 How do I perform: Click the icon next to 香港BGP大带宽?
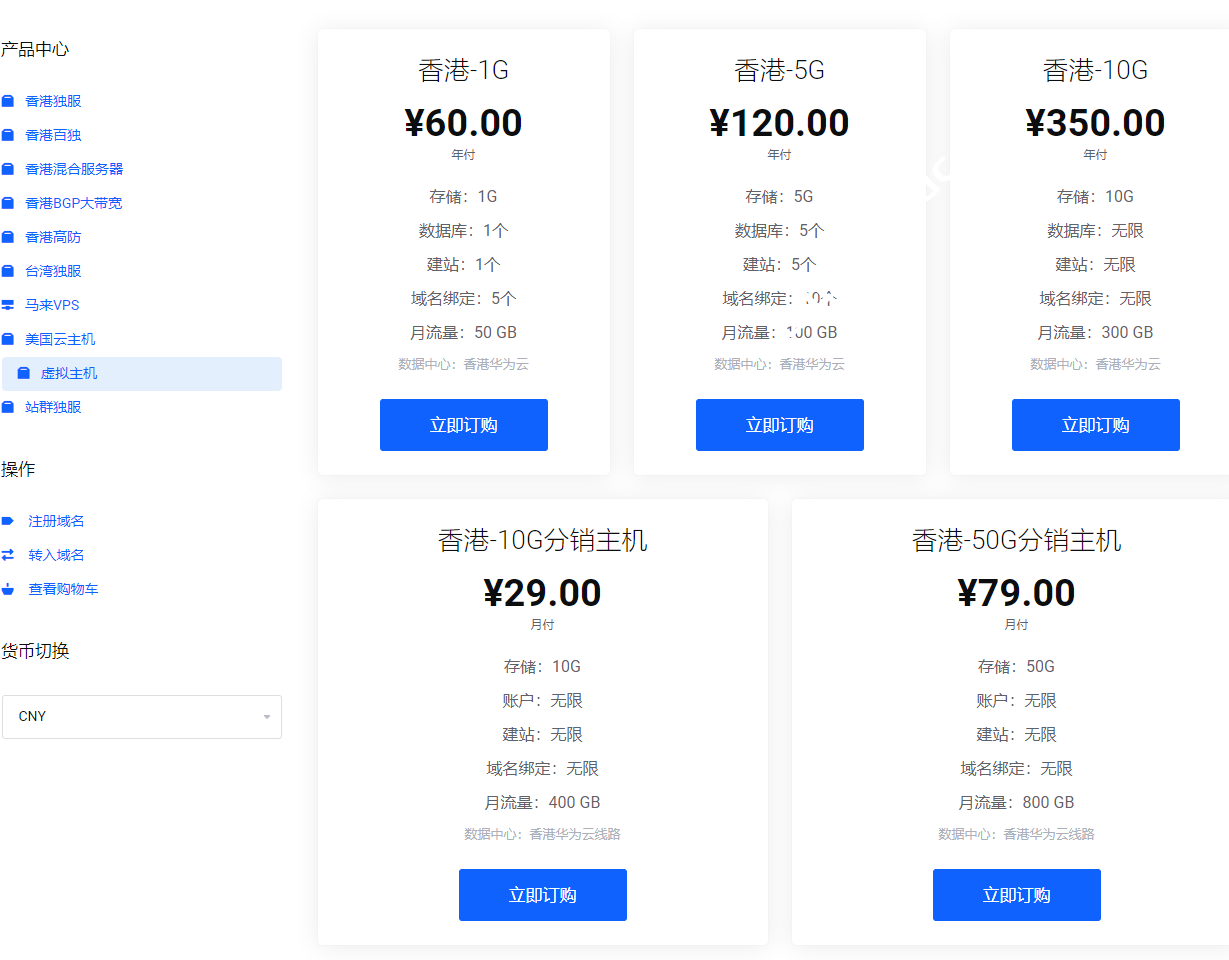coord(8,203)
